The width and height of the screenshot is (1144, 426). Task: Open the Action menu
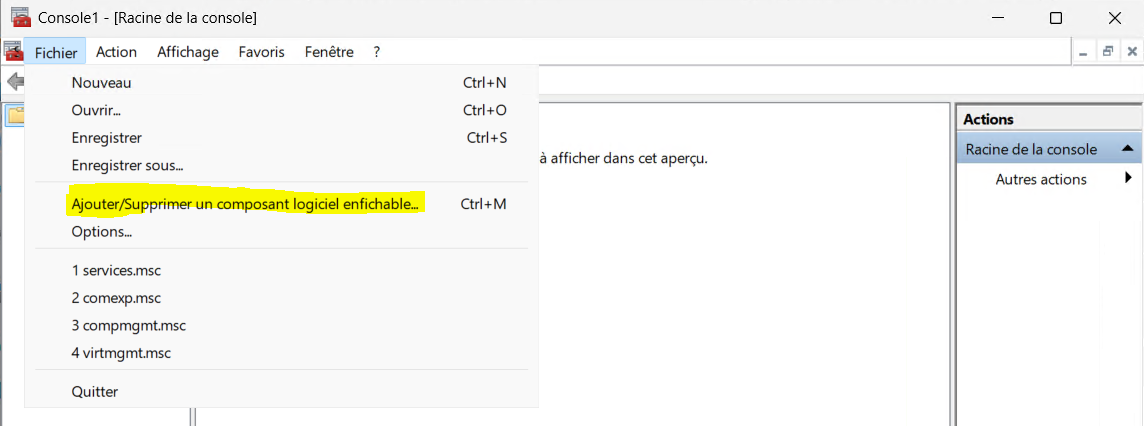(x=117, y=52)
